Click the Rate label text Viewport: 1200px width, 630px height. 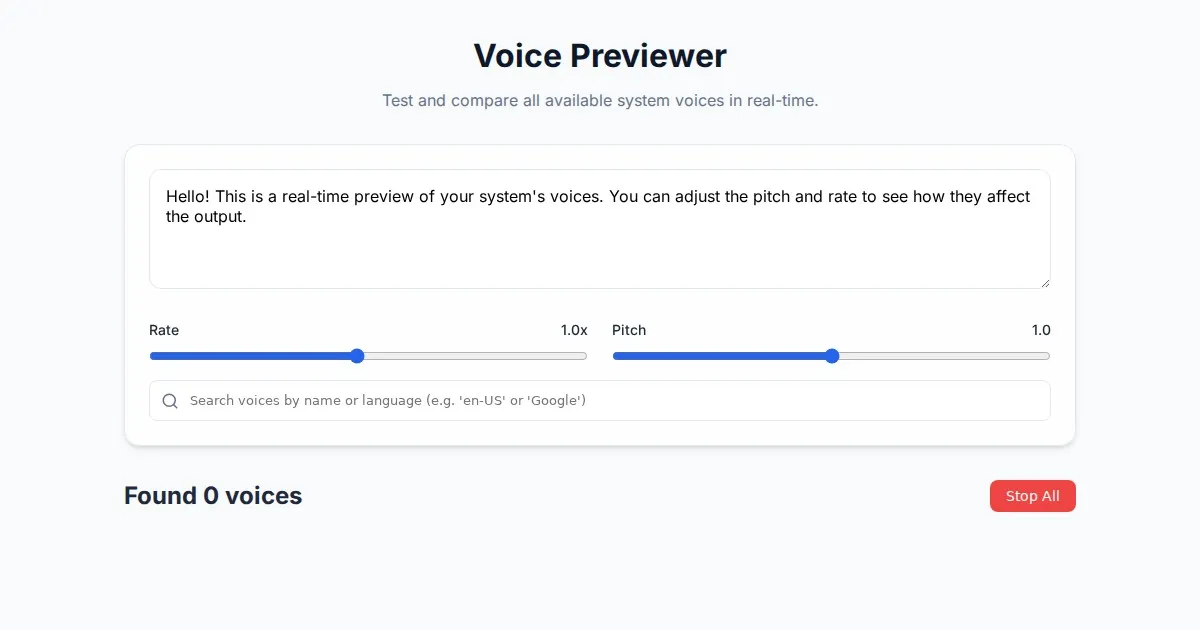pyautogui.click(x=164, y=330)
